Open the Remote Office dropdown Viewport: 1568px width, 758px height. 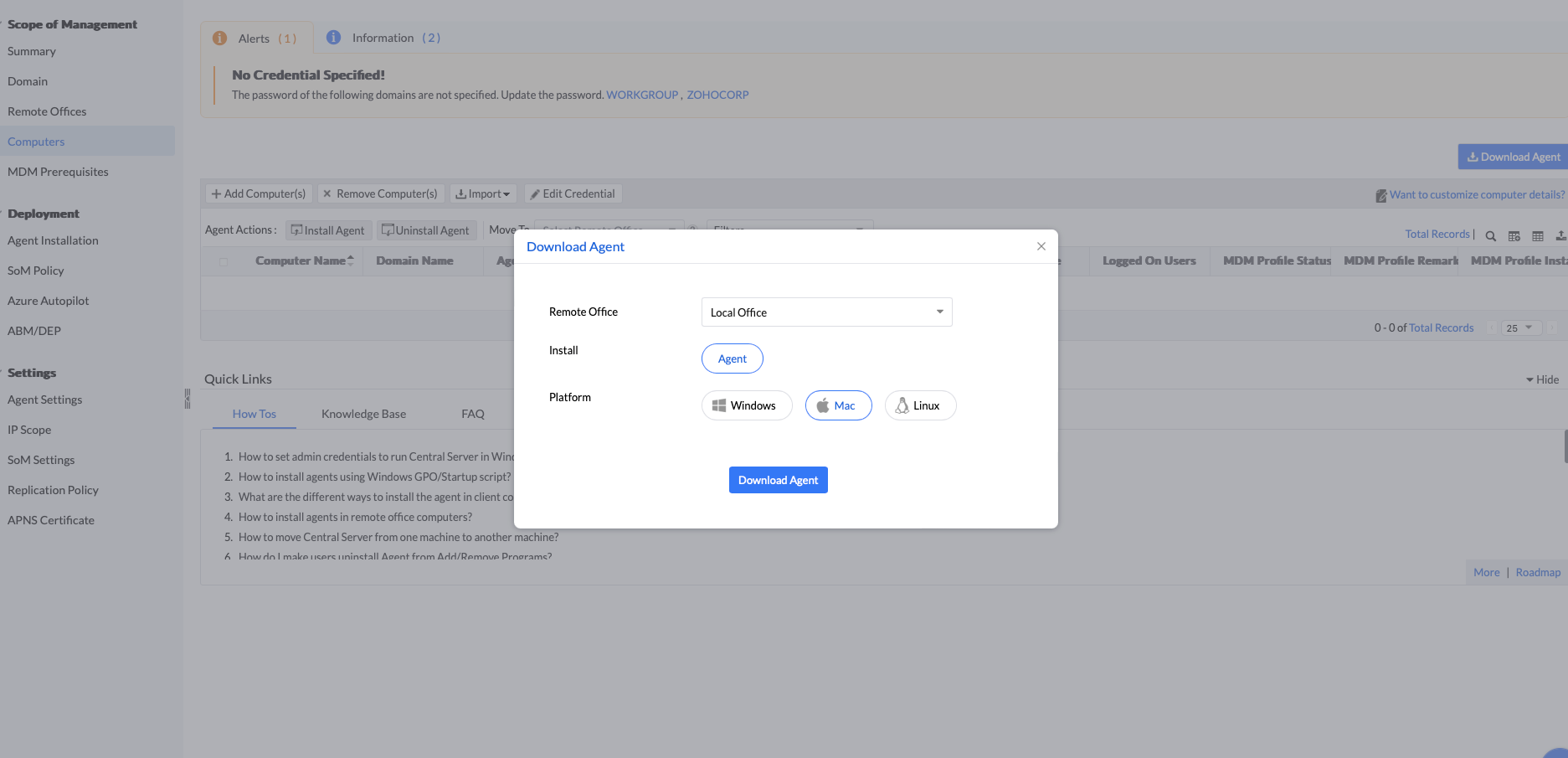tap(826, 312)
